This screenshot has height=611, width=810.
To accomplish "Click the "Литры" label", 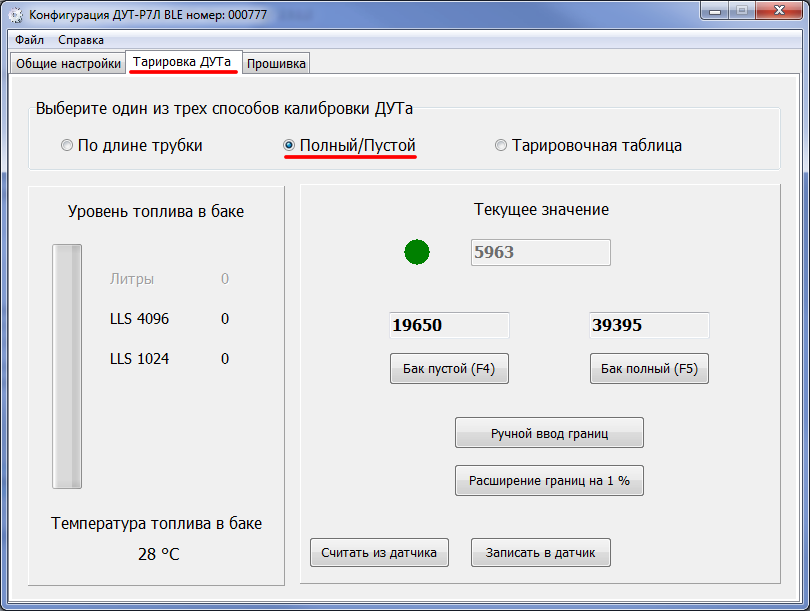I will (x=132, y=279).
